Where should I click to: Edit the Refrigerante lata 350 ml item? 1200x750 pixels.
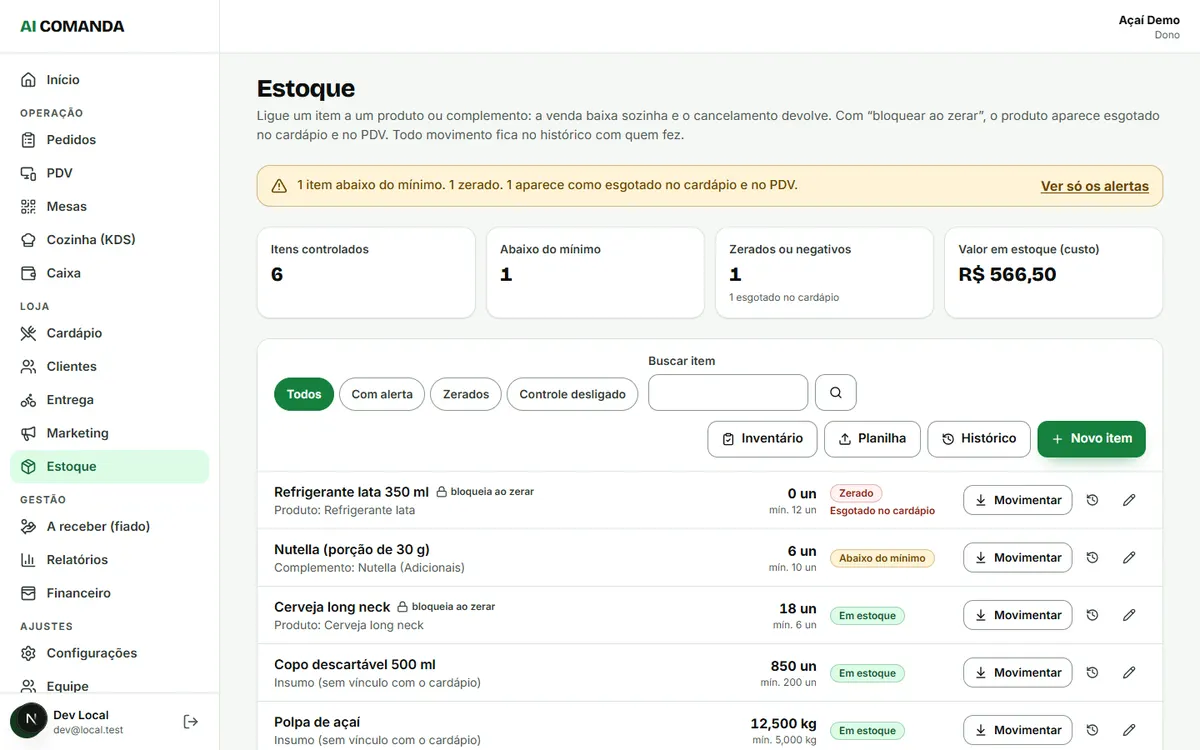1129,500
